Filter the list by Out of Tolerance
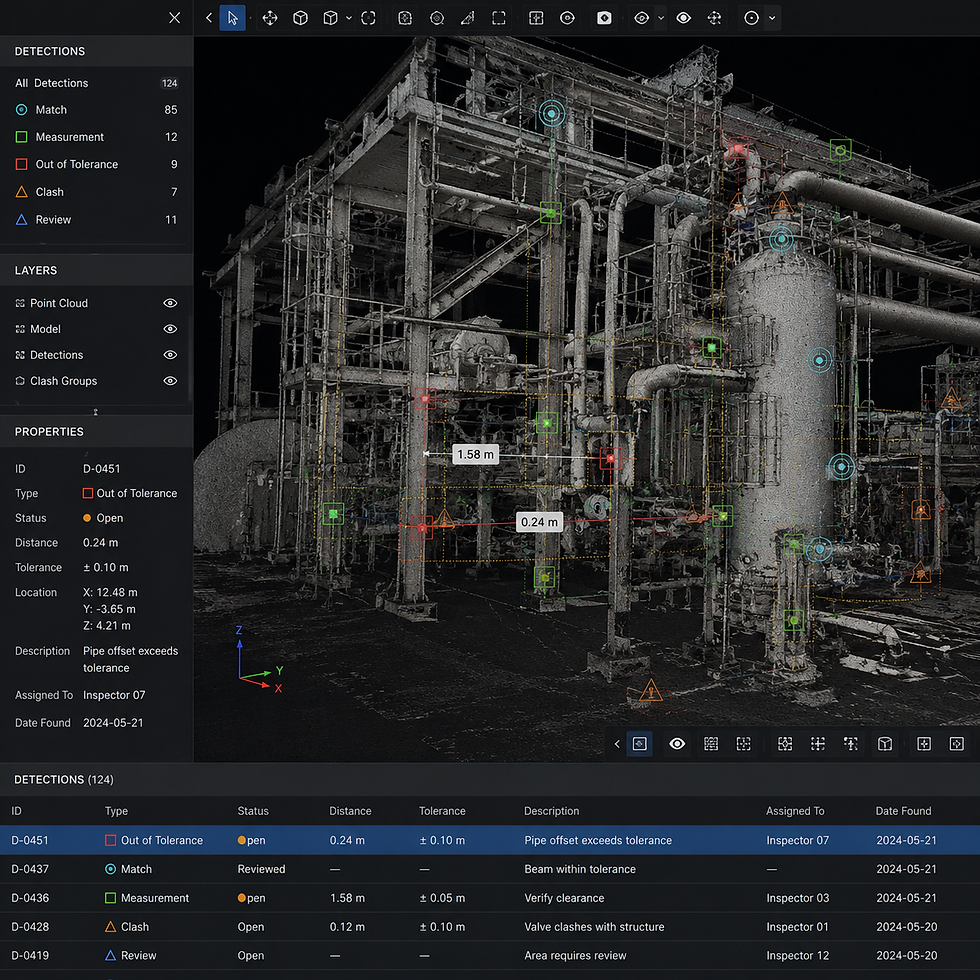This screenshot has width=980, height=980. click(x=96, y=164)
